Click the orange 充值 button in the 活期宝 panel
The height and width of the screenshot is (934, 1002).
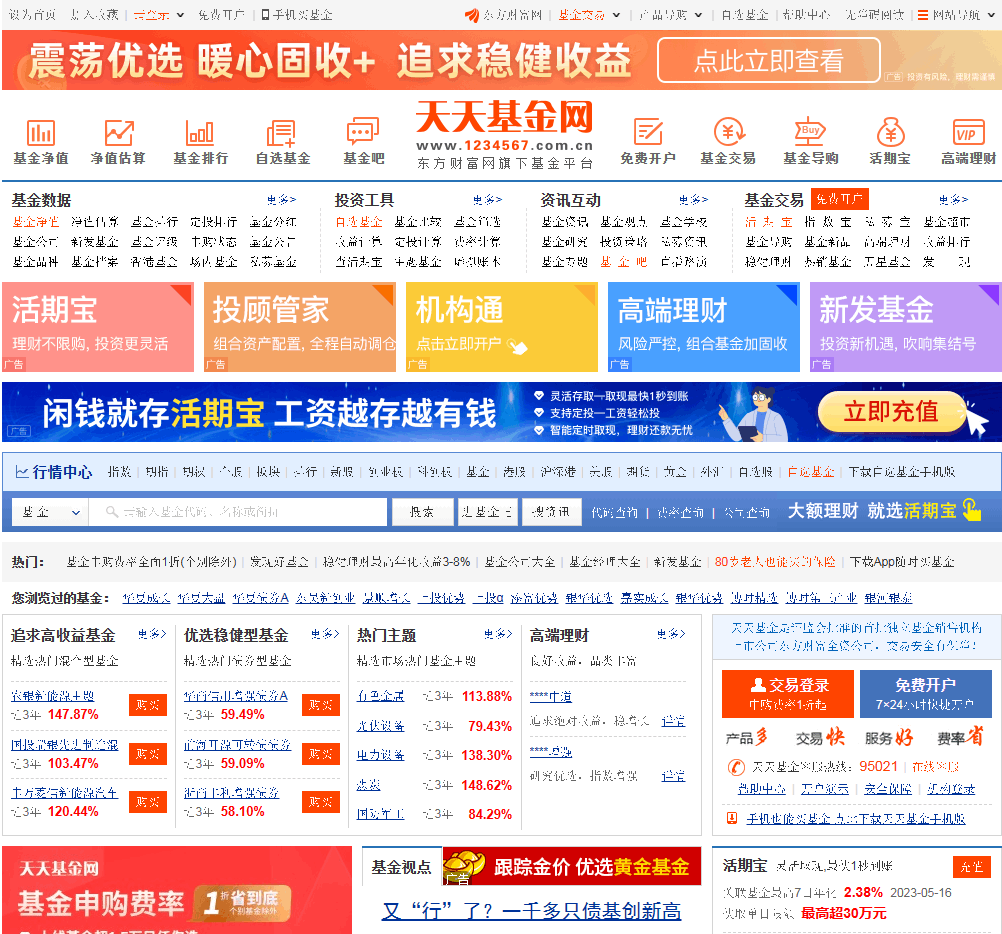pos(971,867)
